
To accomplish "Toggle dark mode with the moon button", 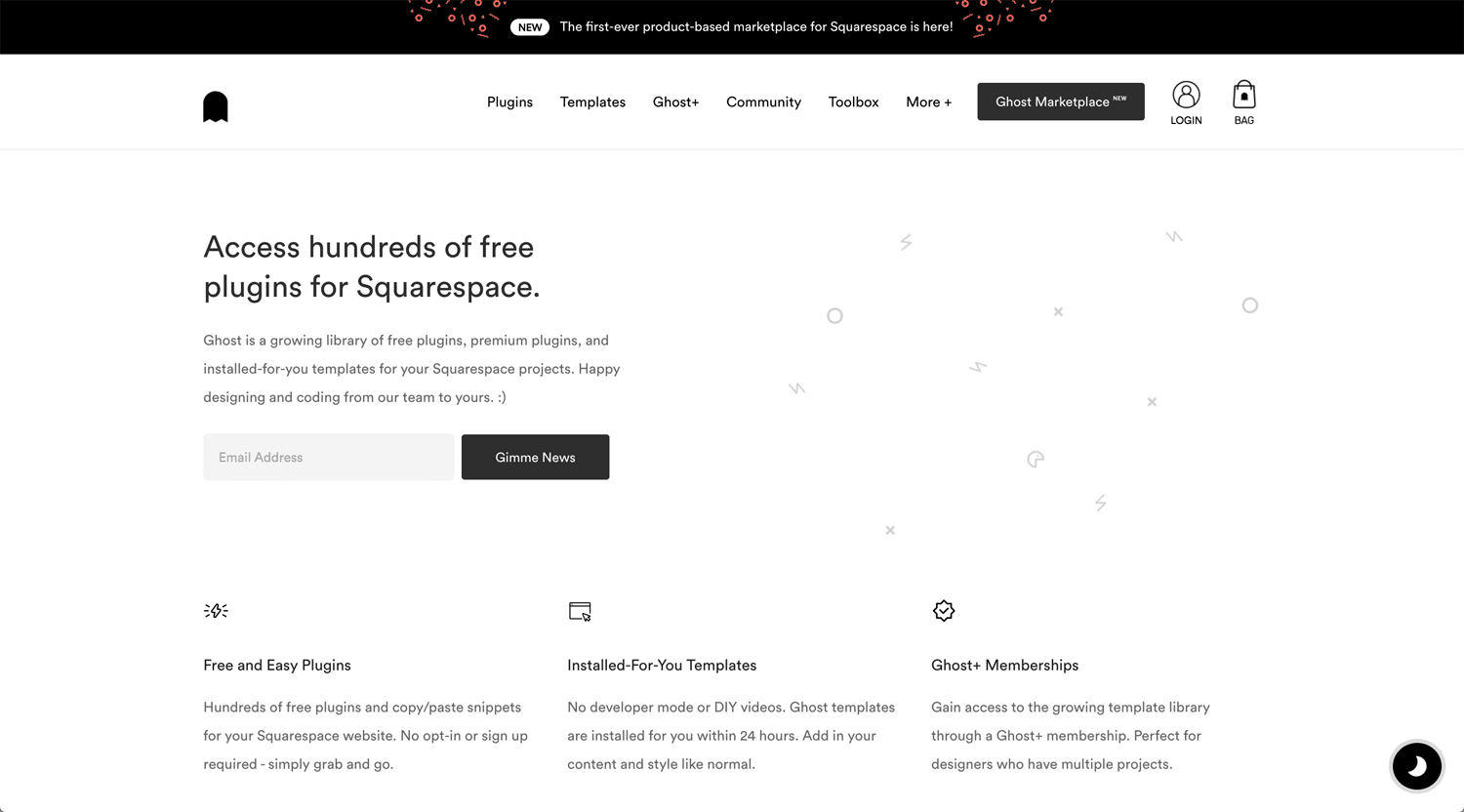I will click(x=1417, y=766).
